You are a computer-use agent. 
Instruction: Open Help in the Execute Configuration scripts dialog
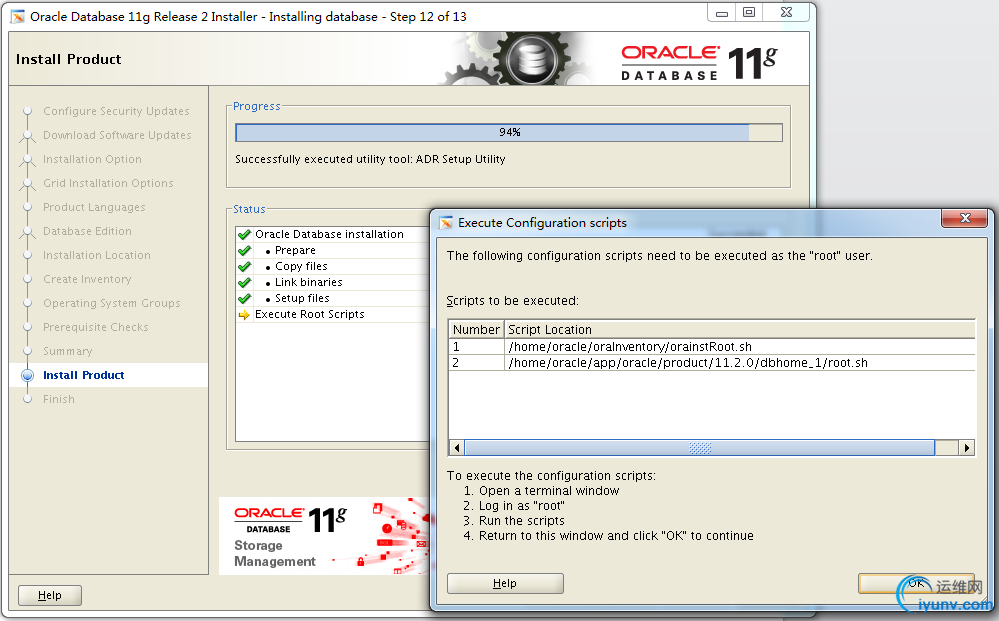505,583
